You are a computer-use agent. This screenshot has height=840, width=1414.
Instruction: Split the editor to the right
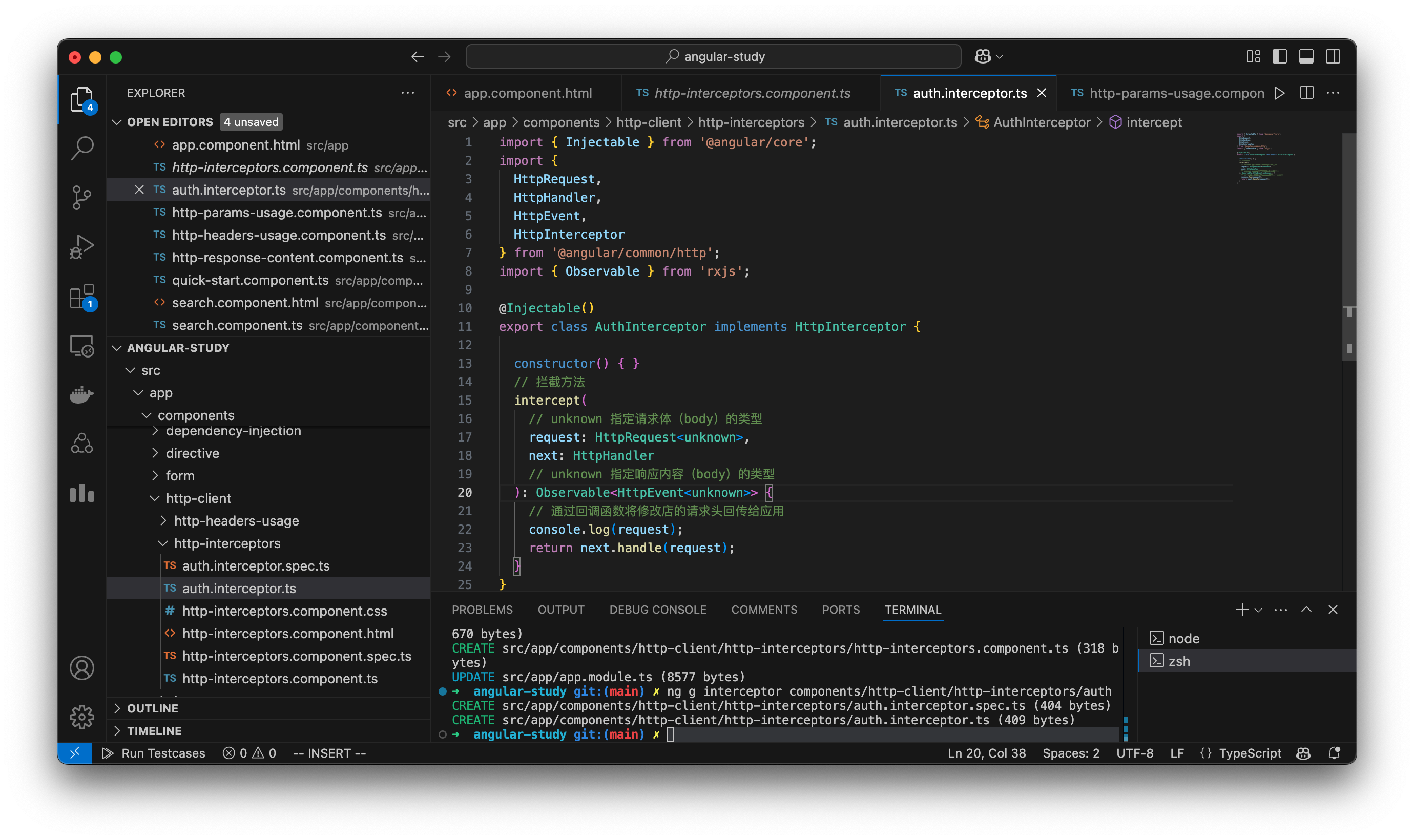tap(1306, 93)
